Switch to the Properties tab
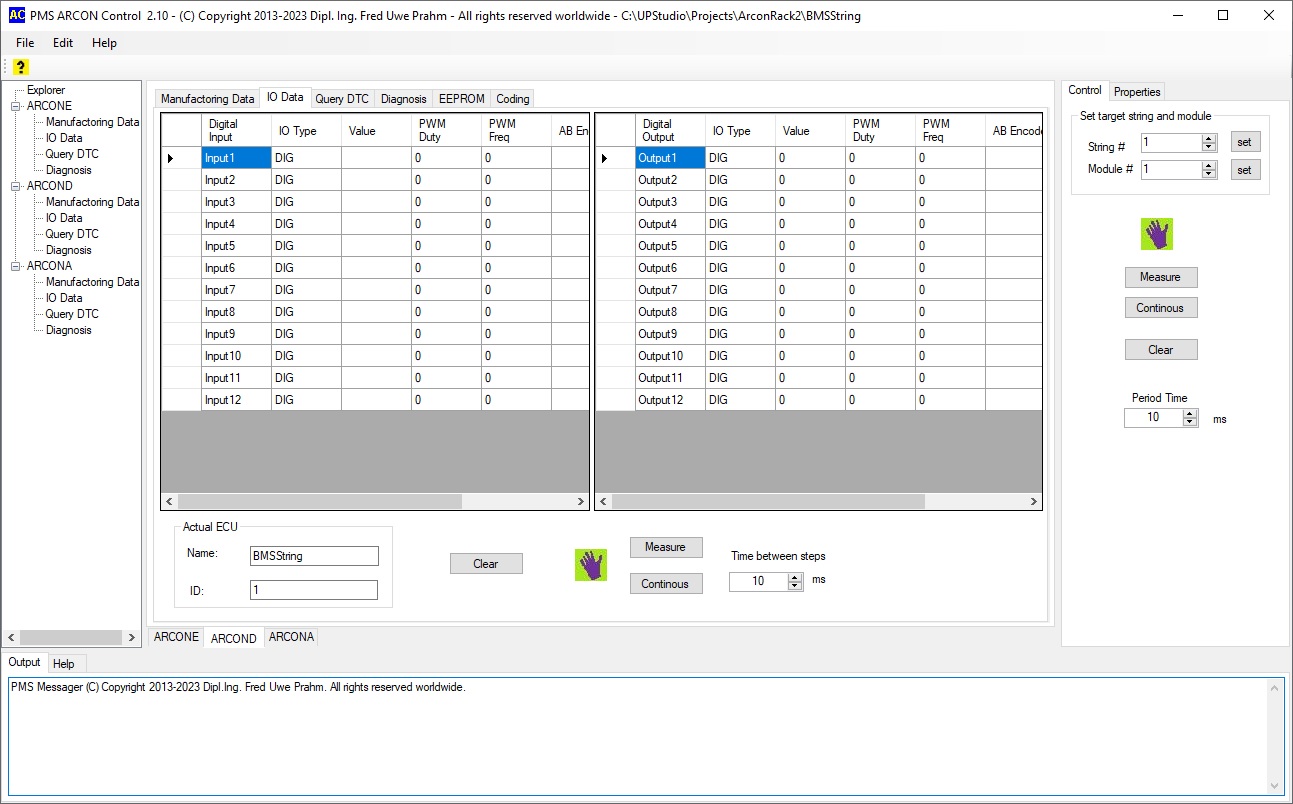 [x=1137, y=92]
